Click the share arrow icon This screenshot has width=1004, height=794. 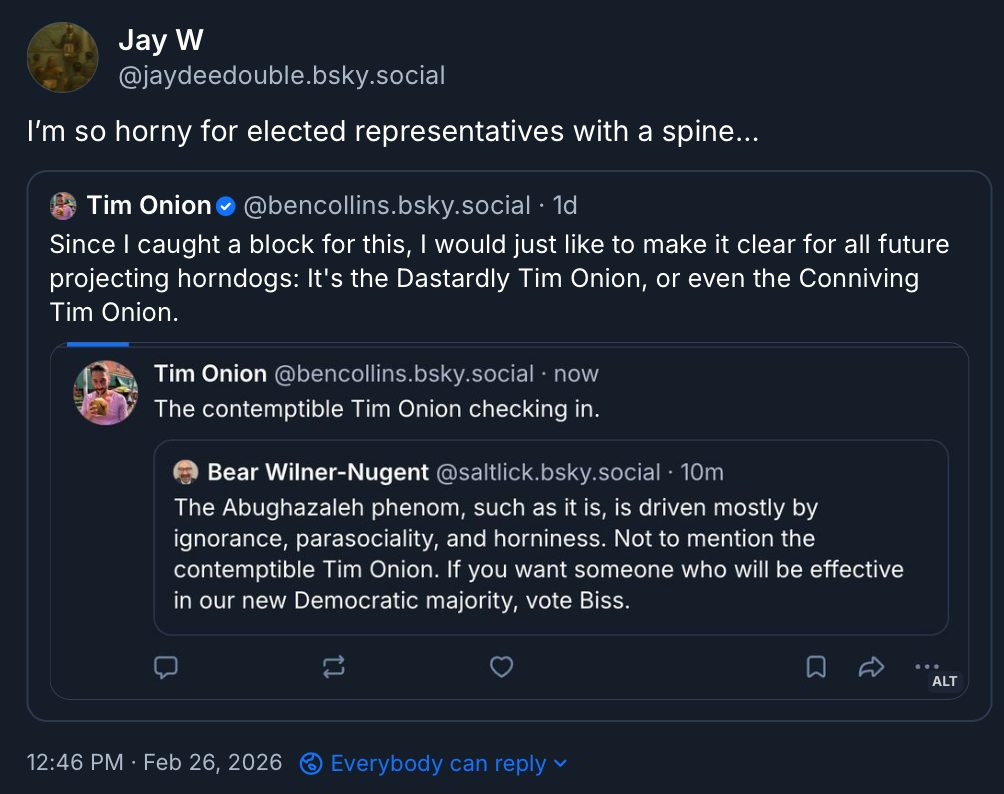pyautogui.click(x=872, y=667)
